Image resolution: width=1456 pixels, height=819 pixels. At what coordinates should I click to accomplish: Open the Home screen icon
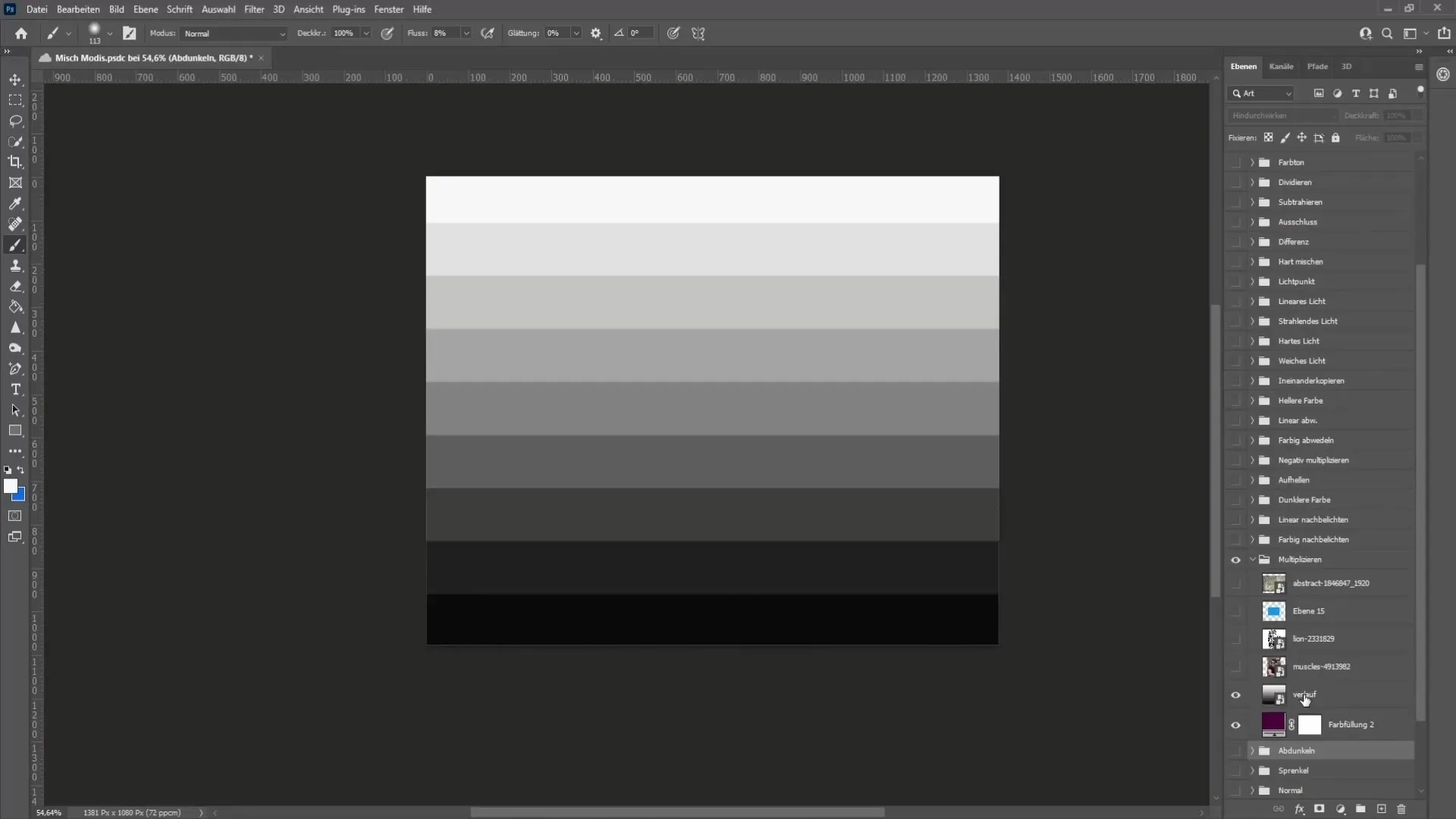point(21,33)
